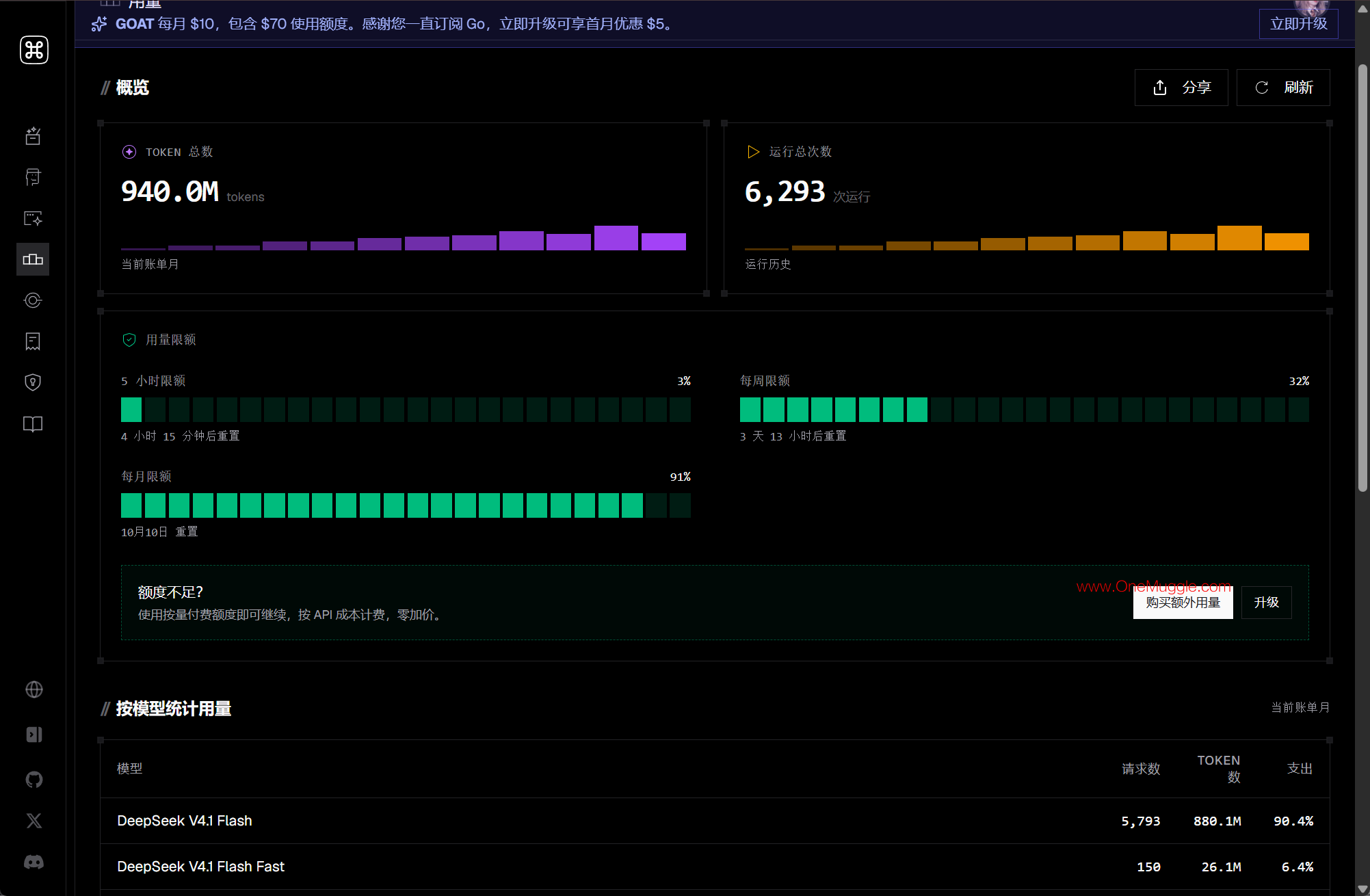
Task: Click the command-logo home icon
Action: click(34, 50)
